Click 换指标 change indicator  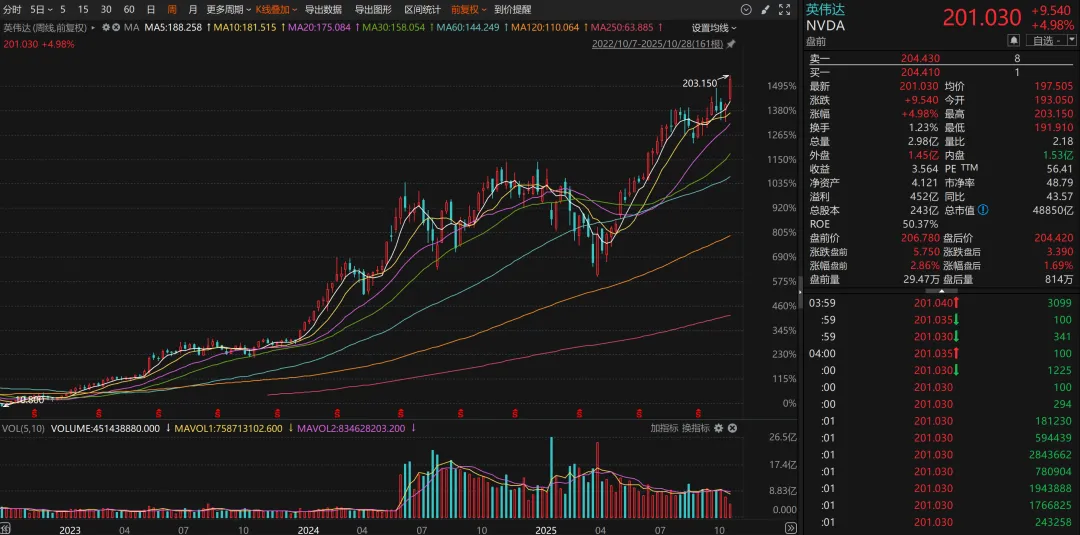(696, 428)
